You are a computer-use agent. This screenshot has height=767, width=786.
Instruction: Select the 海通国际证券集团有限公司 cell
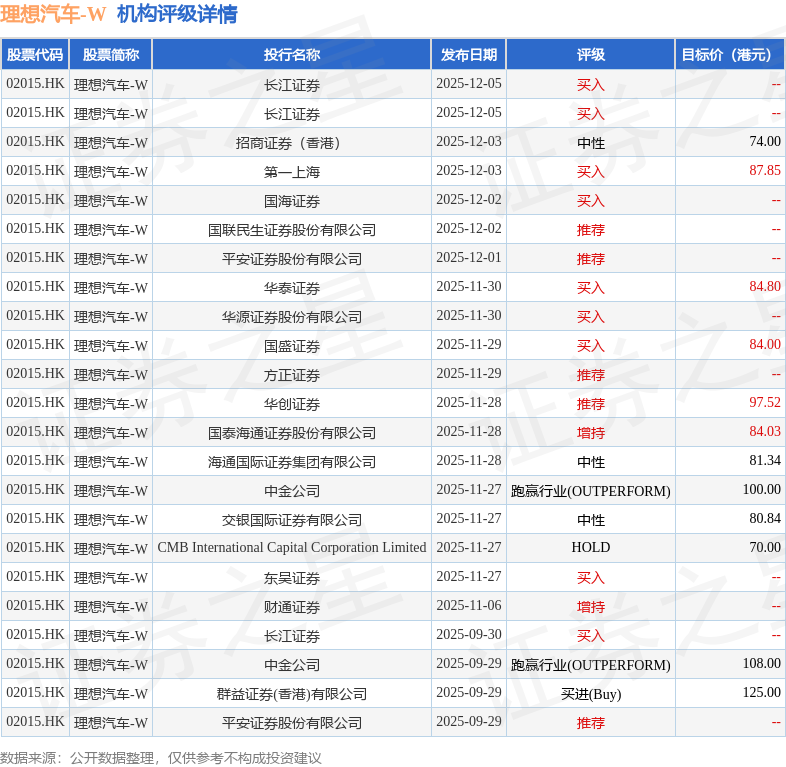(x=292, y=462)
